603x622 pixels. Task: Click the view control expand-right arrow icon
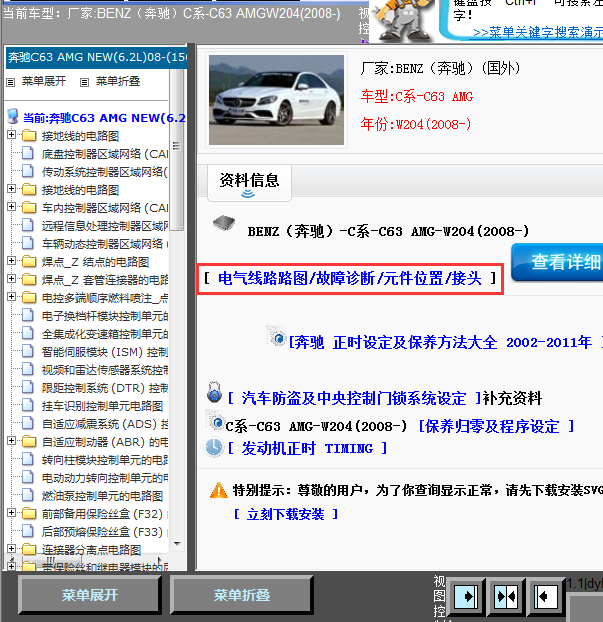tap(466, 596)
